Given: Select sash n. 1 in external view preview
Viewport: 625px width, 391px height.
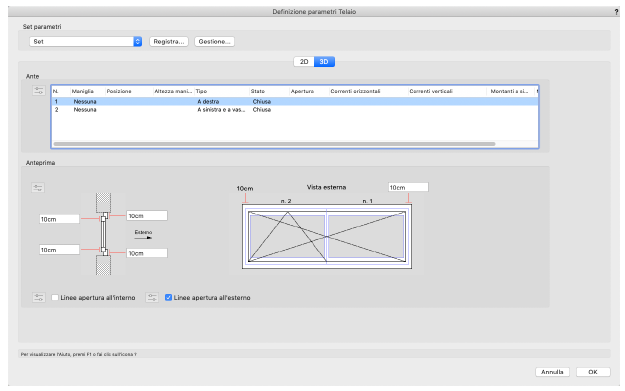Looking at the screenshot, I should [366, 237].
